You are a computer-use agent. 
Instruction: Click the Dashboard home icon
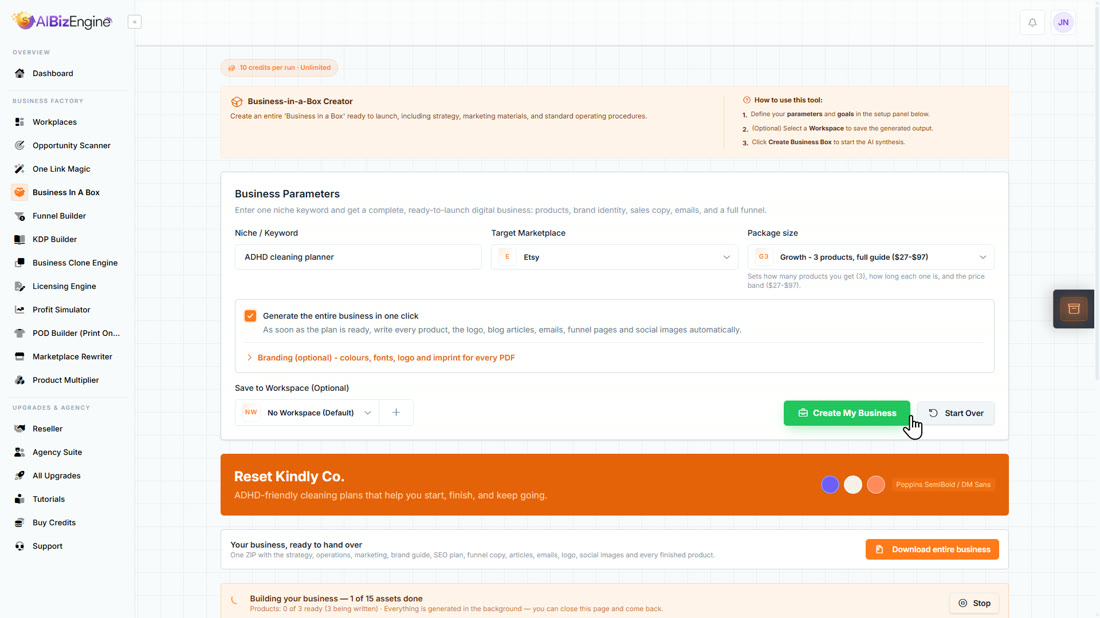pos(20,73)
